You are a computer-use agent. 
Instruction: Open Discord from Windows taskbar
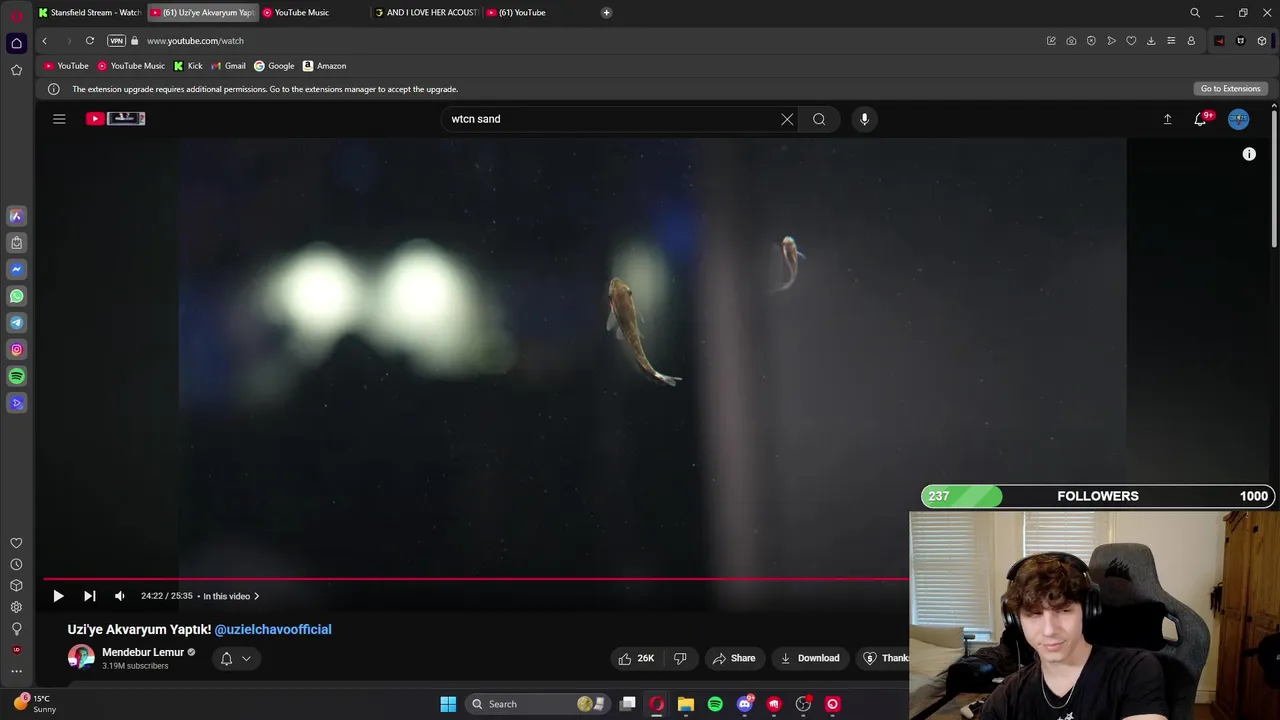pyautogui.click(x=744, y=704)
